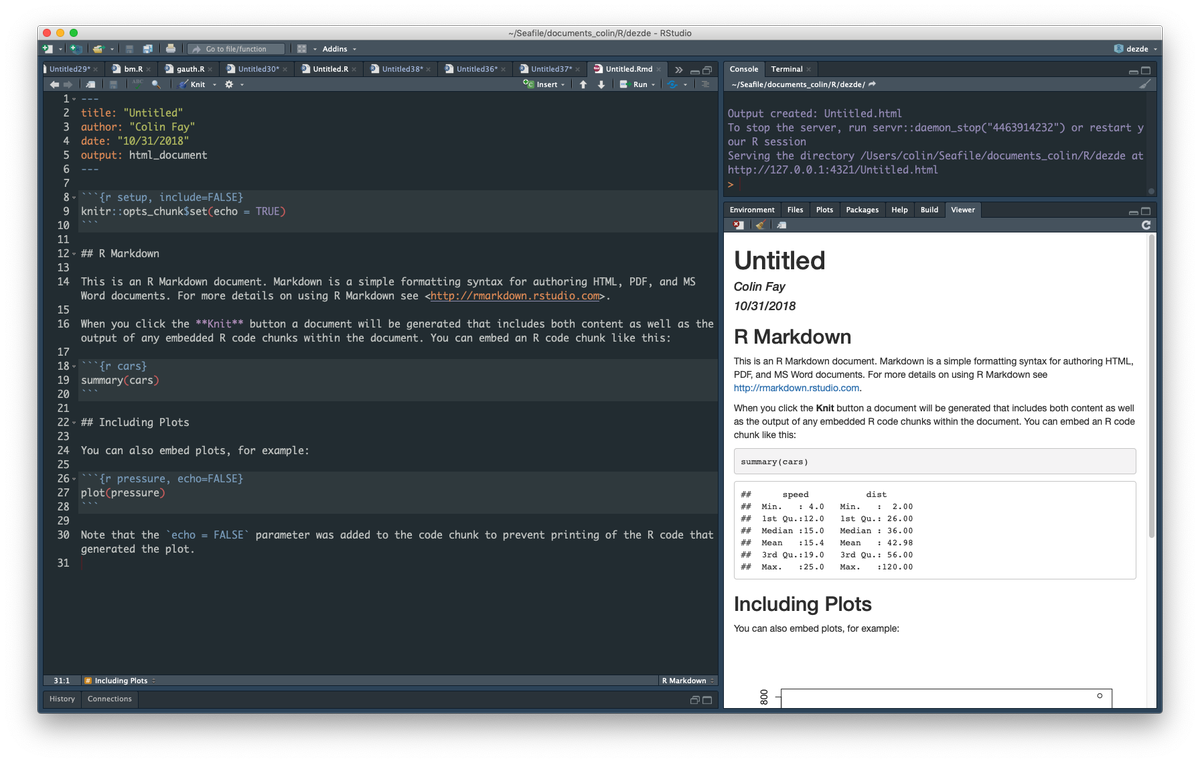
Task: Clear console with the broom icon
Action: point(1145,84)
